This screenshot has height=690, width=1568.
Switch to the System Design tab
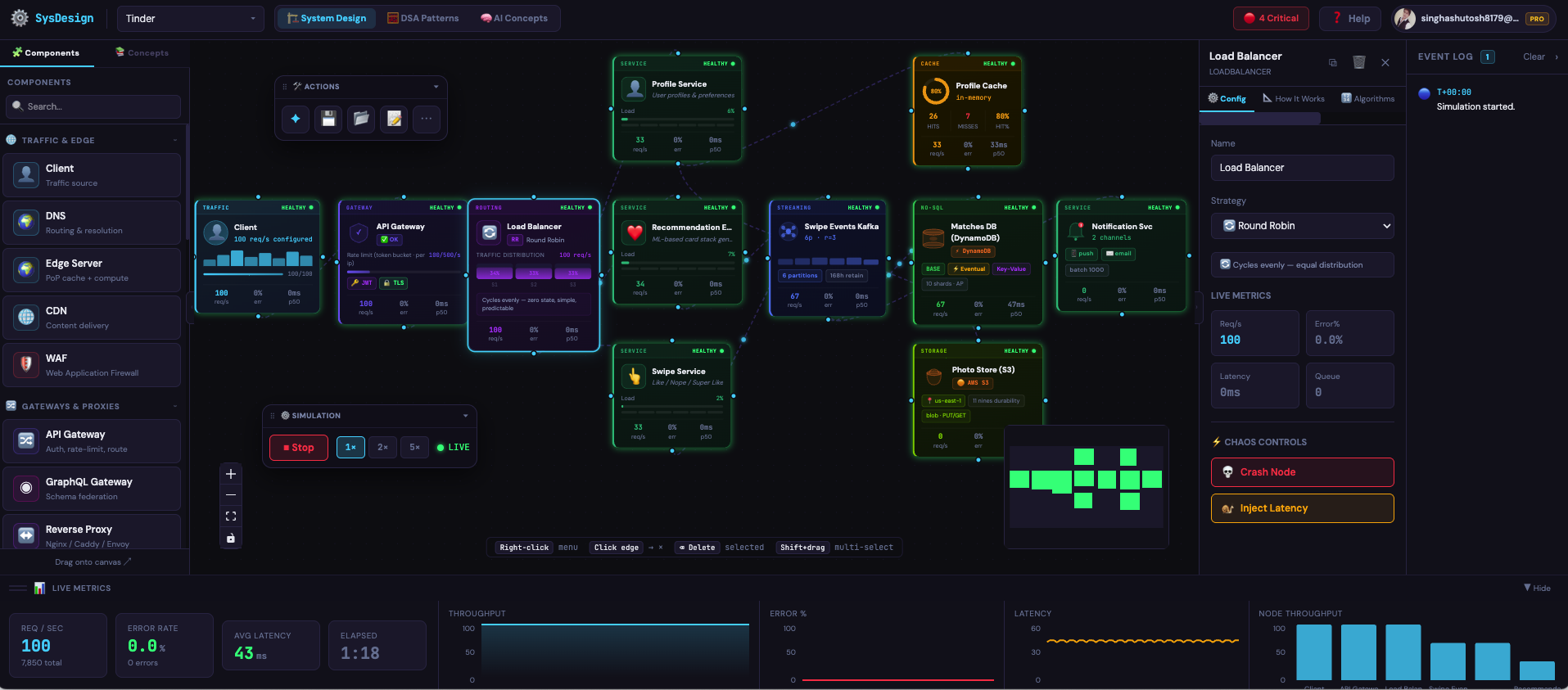tap(326, 18)
